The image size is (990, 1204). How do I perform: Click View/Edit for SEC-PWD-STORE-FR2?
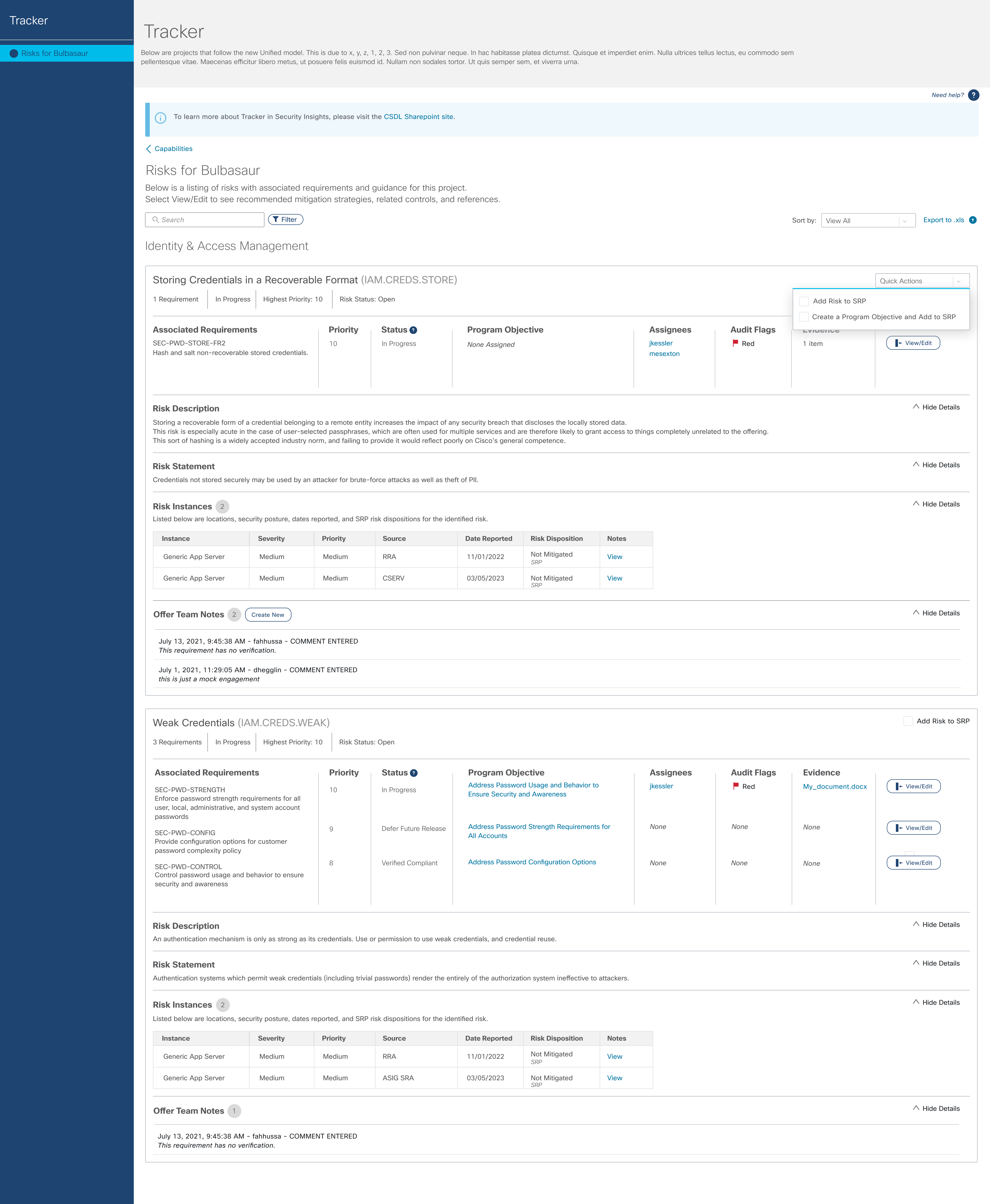tap(913, 343)
